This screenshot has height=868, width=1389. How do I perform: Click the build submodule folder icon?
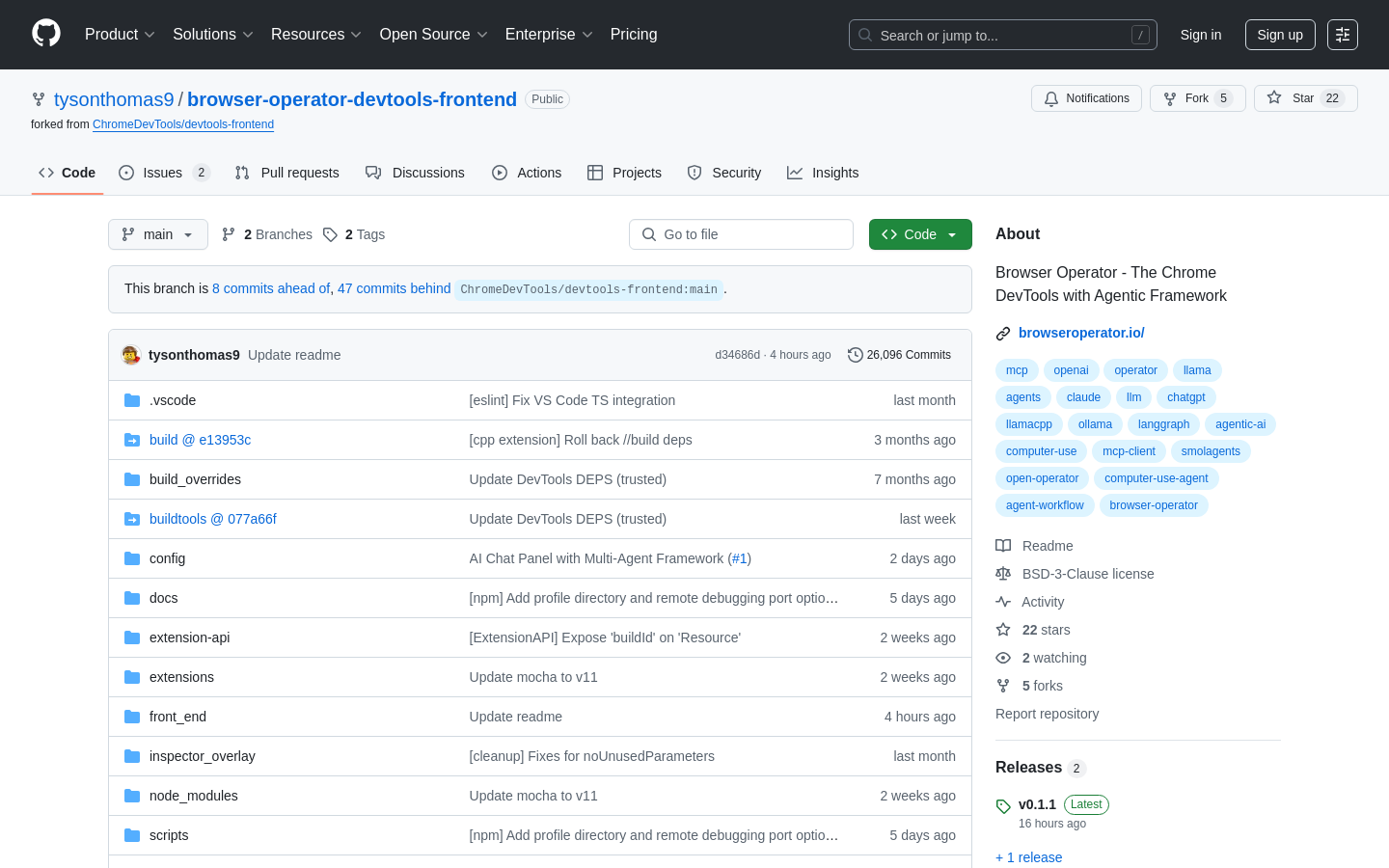(132, 440)
